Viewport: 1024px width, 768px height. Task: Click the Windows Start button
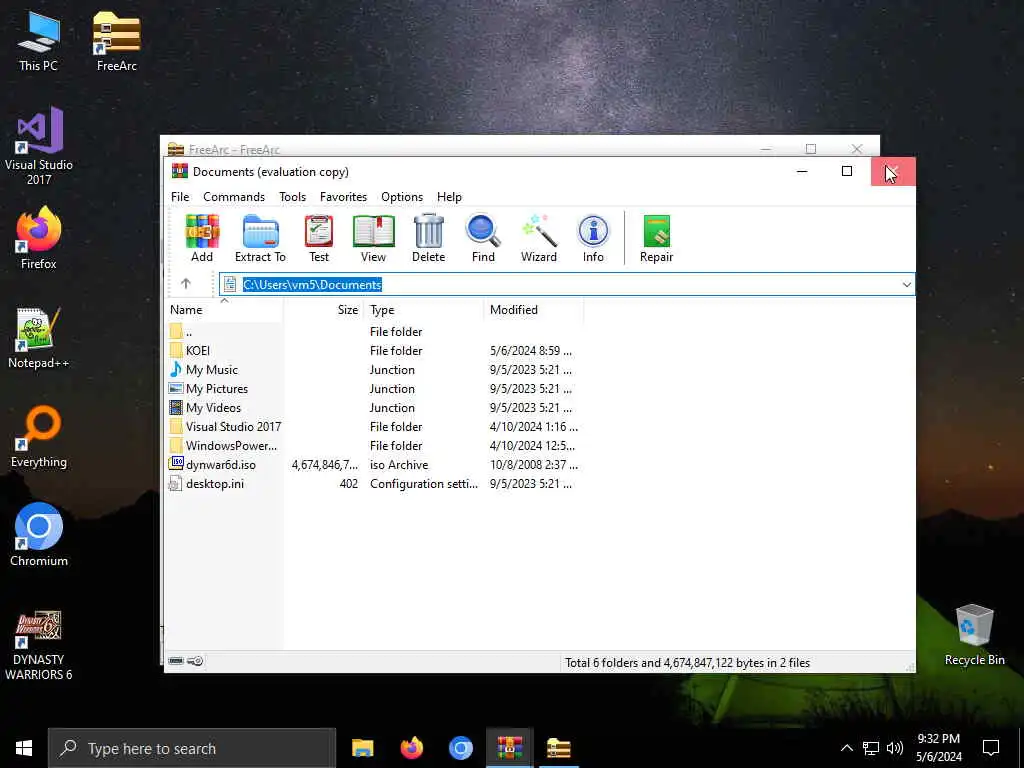[24, 748]
